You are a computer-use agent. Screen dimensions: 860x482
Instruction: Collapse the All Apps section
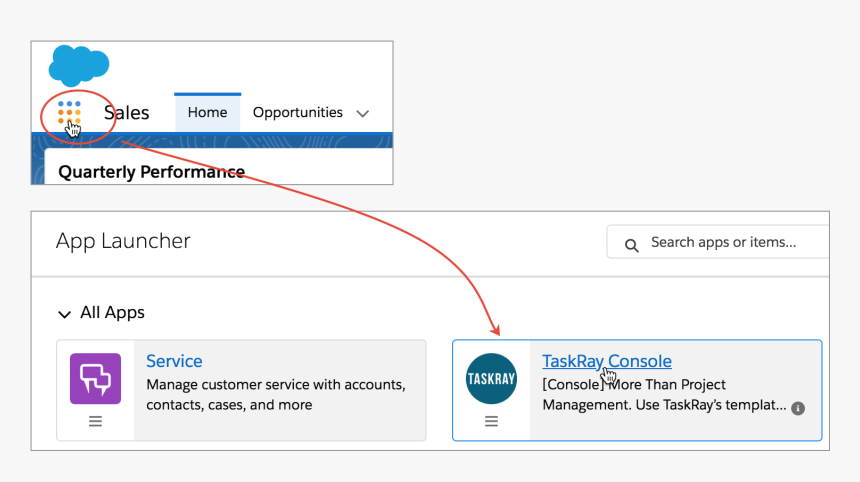64,314
